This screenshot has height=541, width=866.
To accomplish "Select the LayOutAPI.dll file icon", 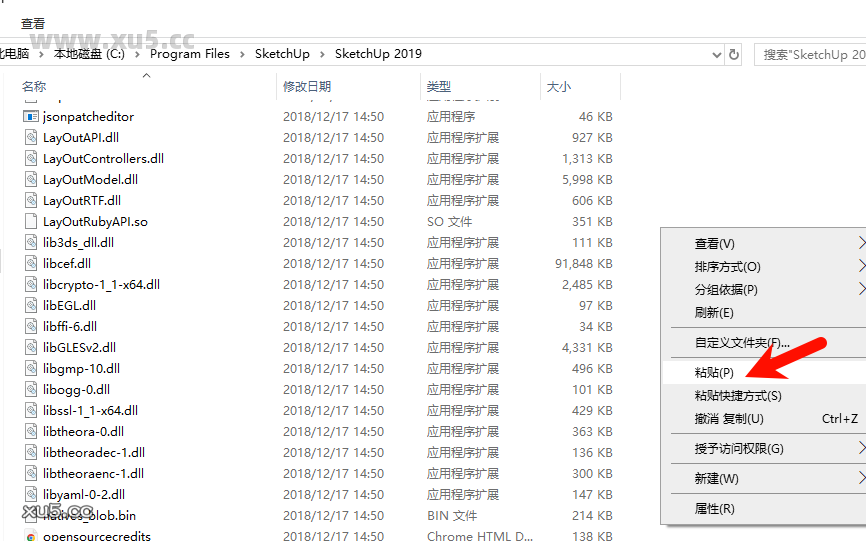I will 31,138.
